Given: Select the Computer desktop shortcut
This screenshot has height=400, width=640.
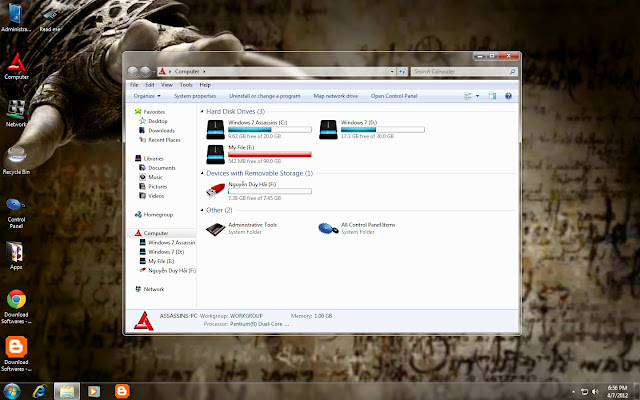Looking at the screenshot, I should (16, 67).
